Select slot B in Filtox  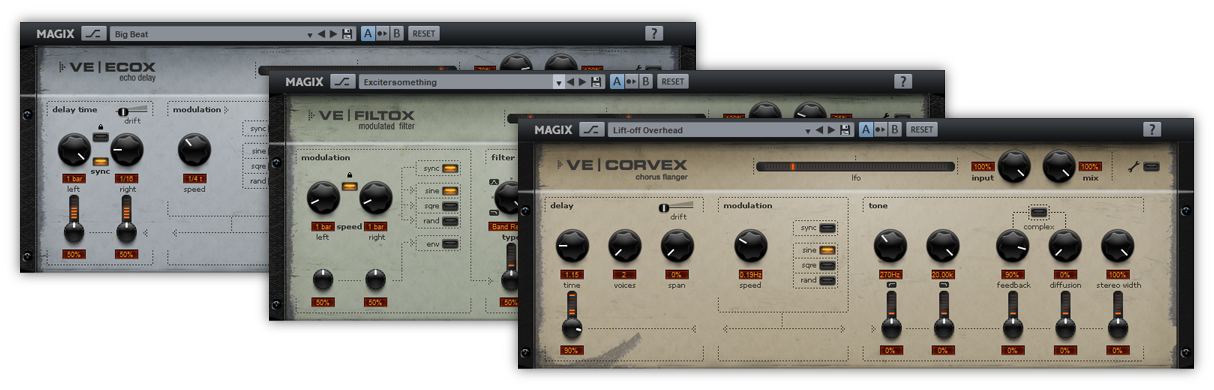(646, 82)
